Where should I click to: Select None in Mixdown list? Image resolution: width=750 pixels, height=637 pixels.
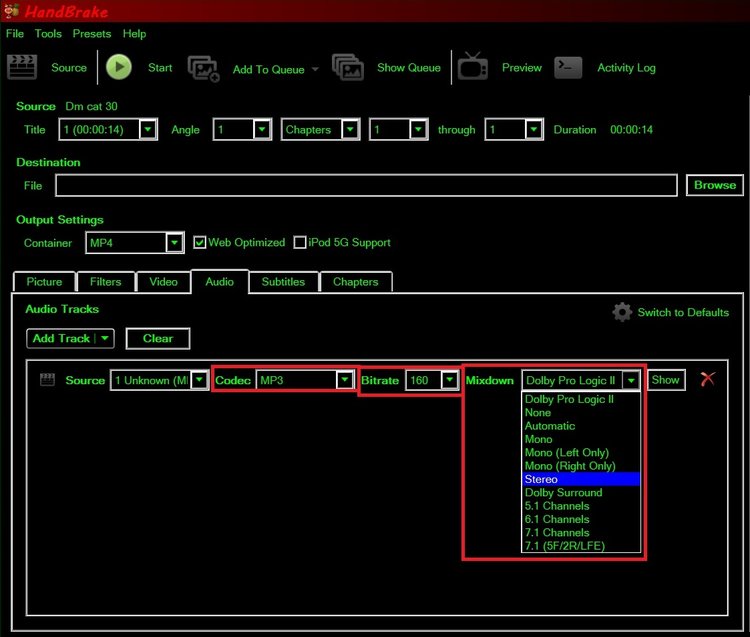pyautogui.click(x=581, y=412)
